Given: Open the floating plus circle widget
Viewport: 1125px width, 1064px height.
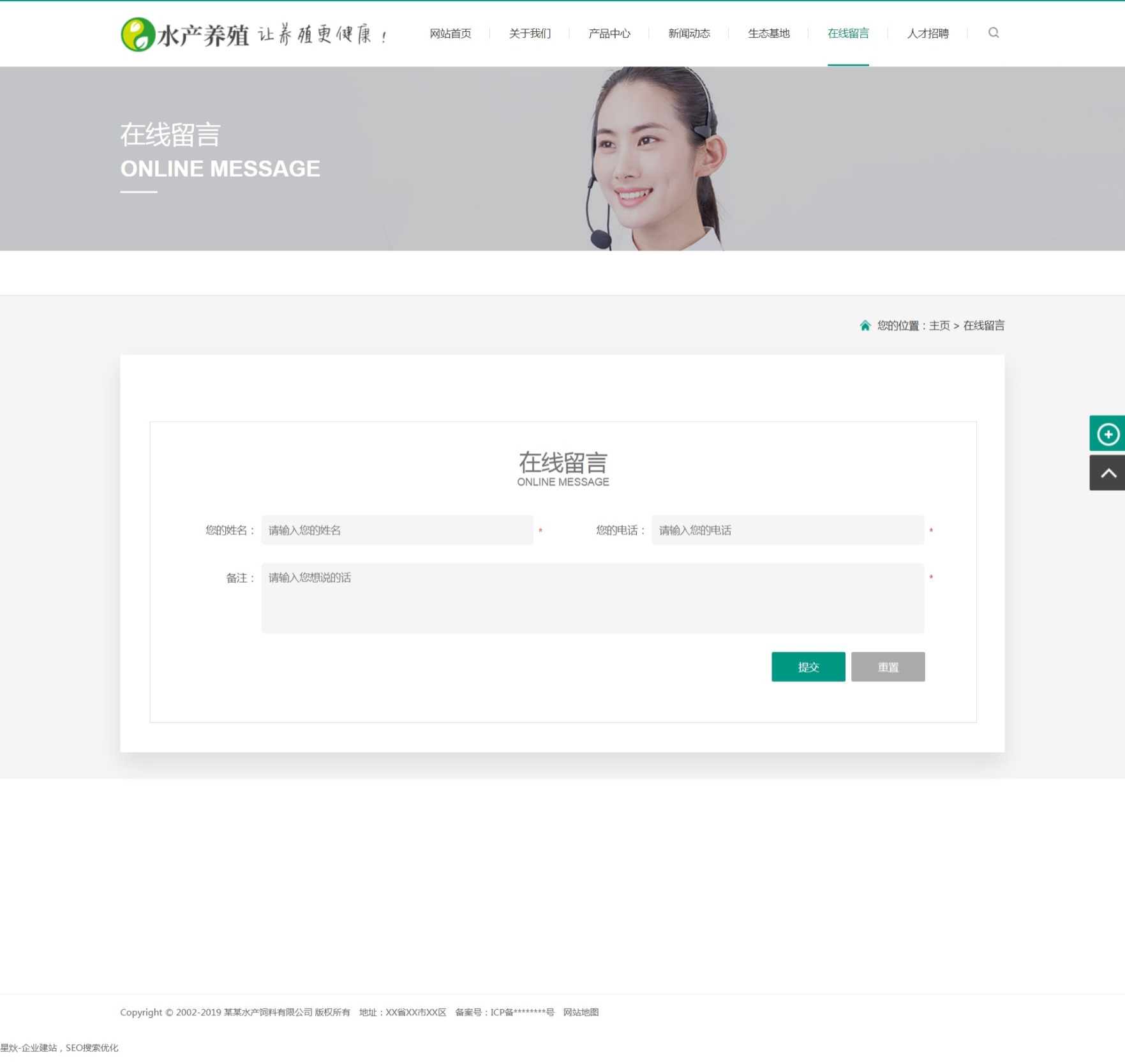Looking at the screenshot, I should pos(1108,433).
